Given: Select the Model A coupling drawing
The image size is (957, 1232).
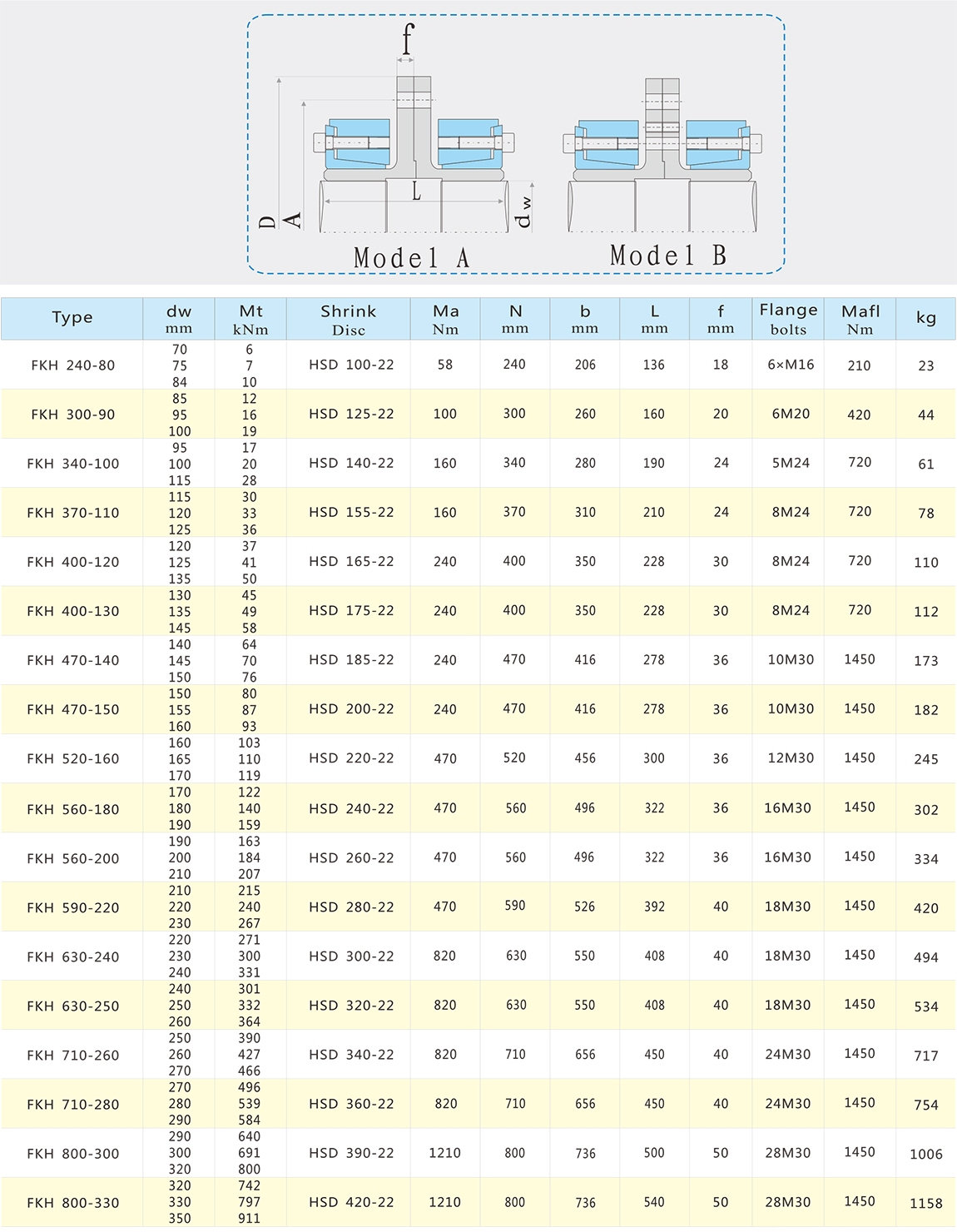Looking at the screenshot, I should 414,154.
